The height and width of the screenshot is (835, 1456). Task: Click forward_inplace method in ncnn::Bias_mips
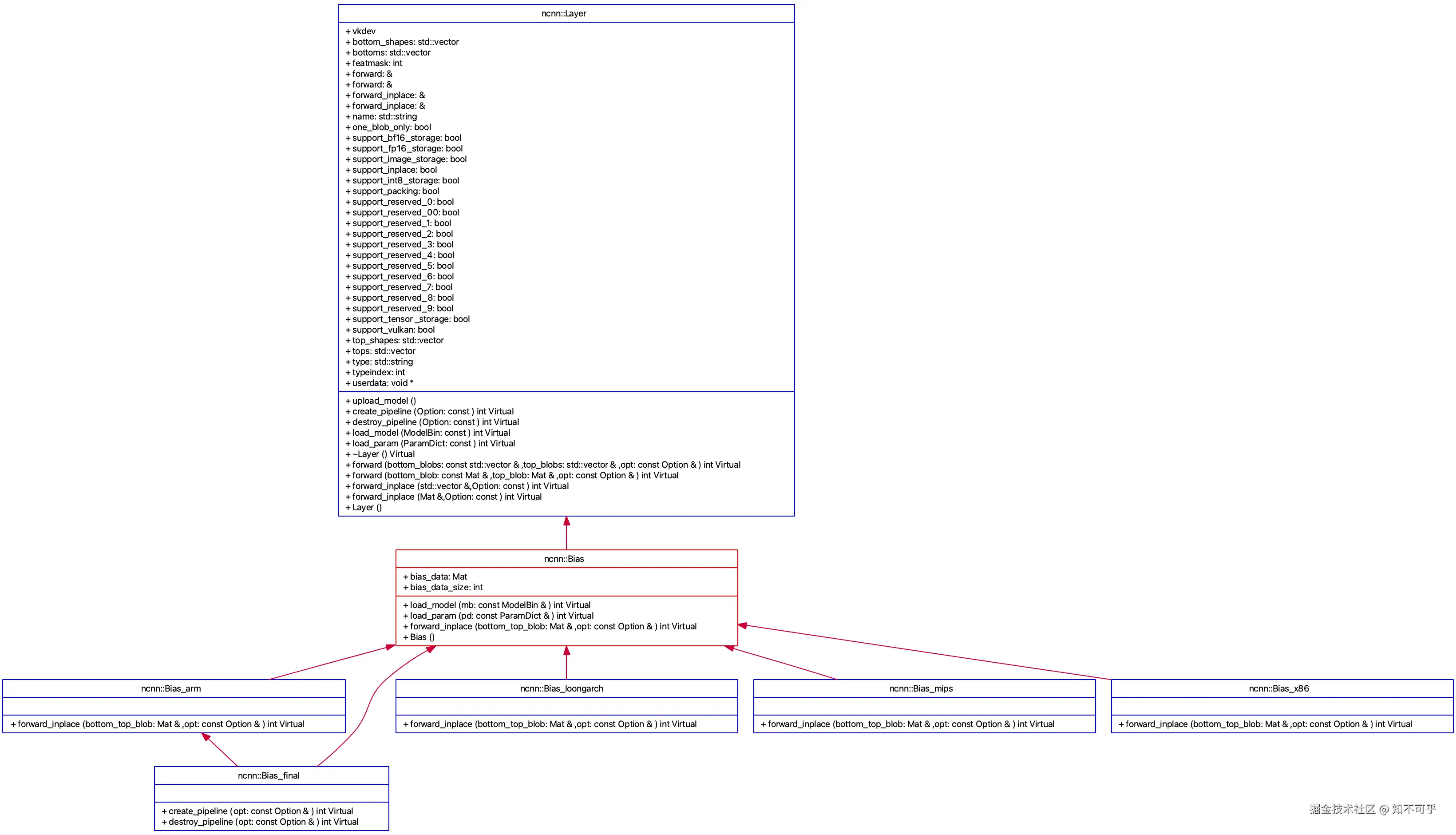pyautogui.click(x=908, y=724)
